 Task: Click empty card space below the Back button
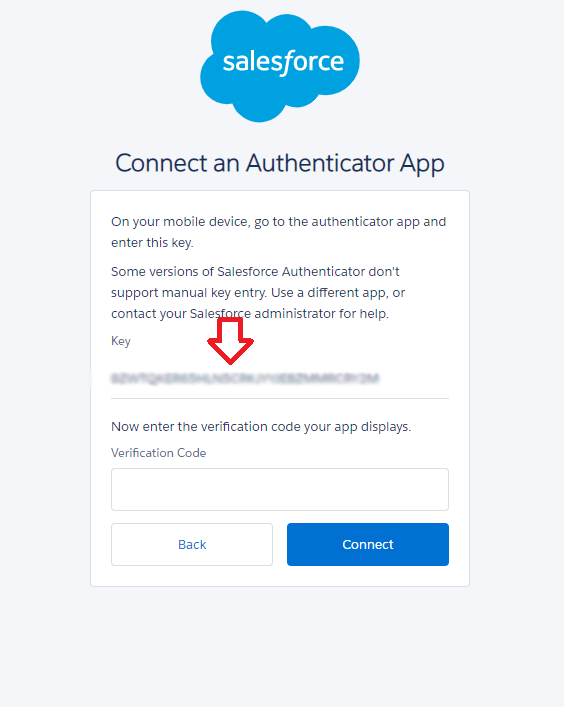(192, 576)
